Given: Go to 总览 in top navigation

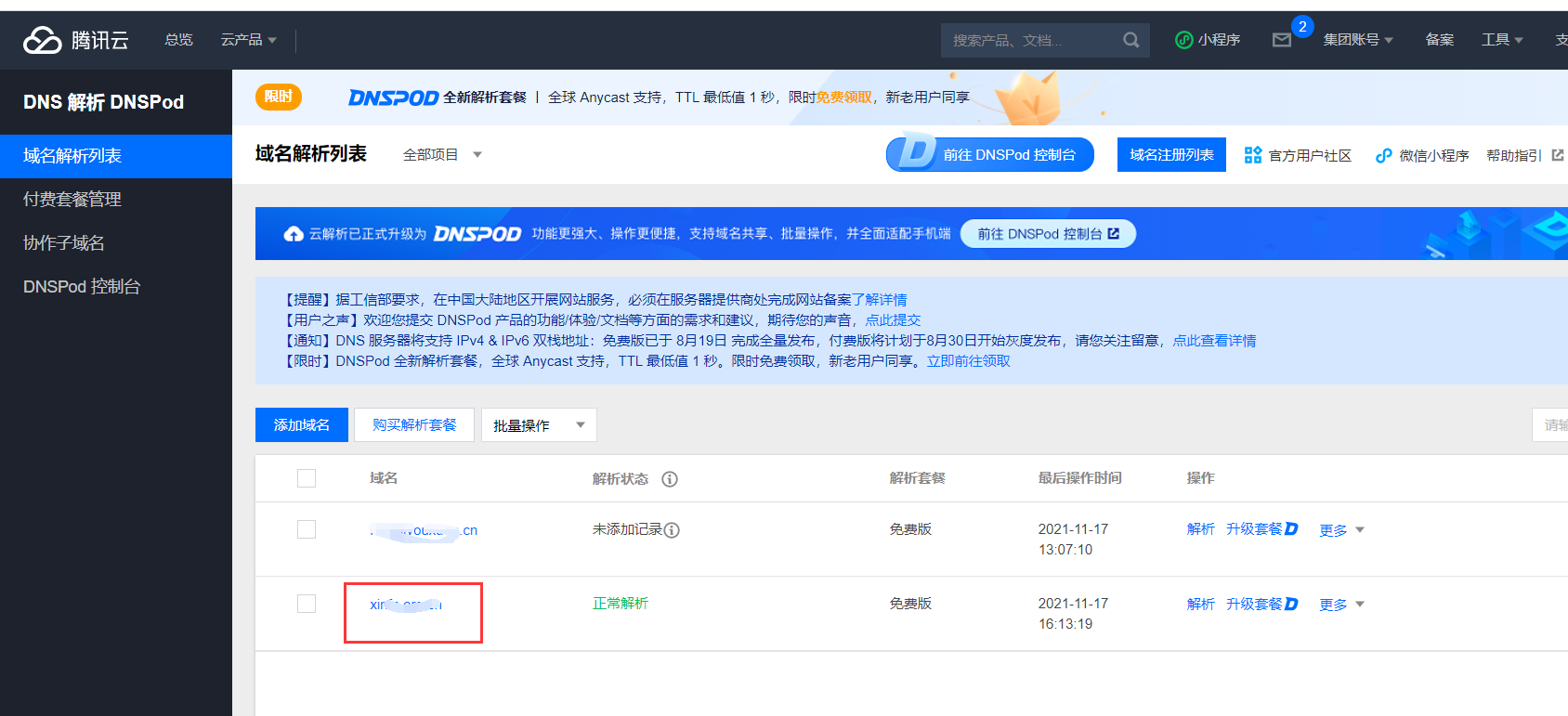Looking at the screenshot, I should click(178, 40).
